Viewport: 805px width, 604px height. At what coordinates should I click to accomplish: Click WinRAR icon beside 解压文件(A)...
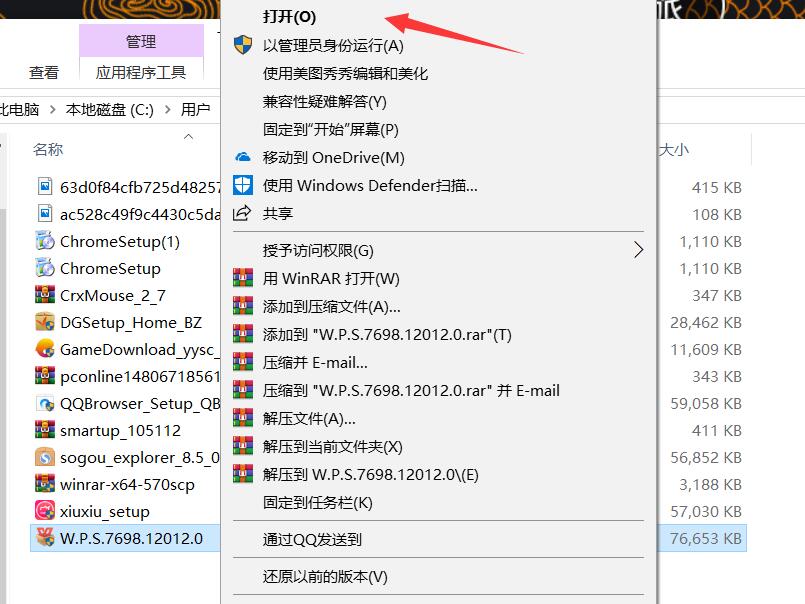243,418
